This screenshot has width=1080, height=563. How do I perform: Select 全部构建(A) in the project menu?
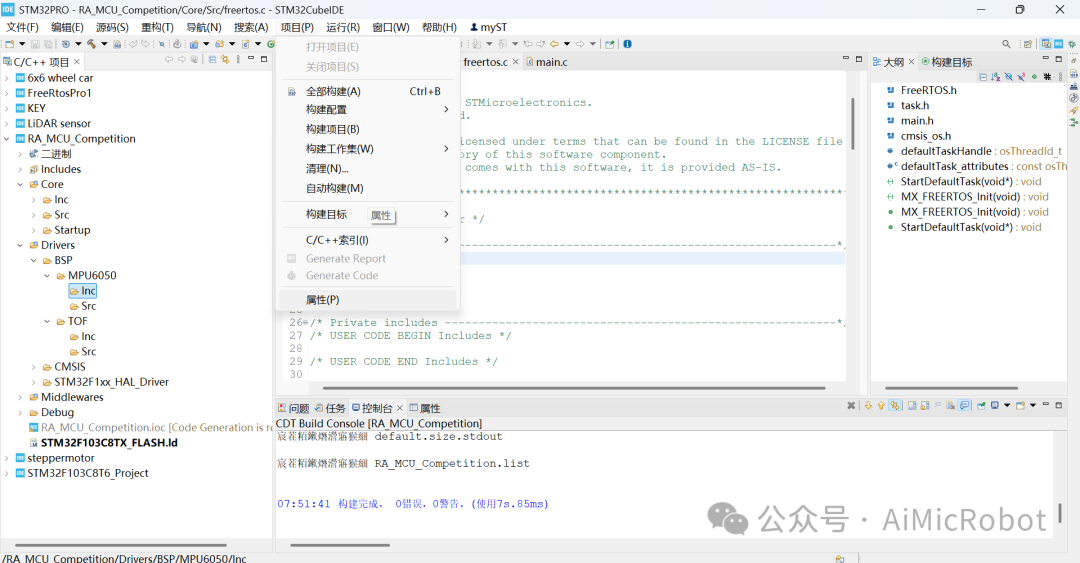point(368,91)
